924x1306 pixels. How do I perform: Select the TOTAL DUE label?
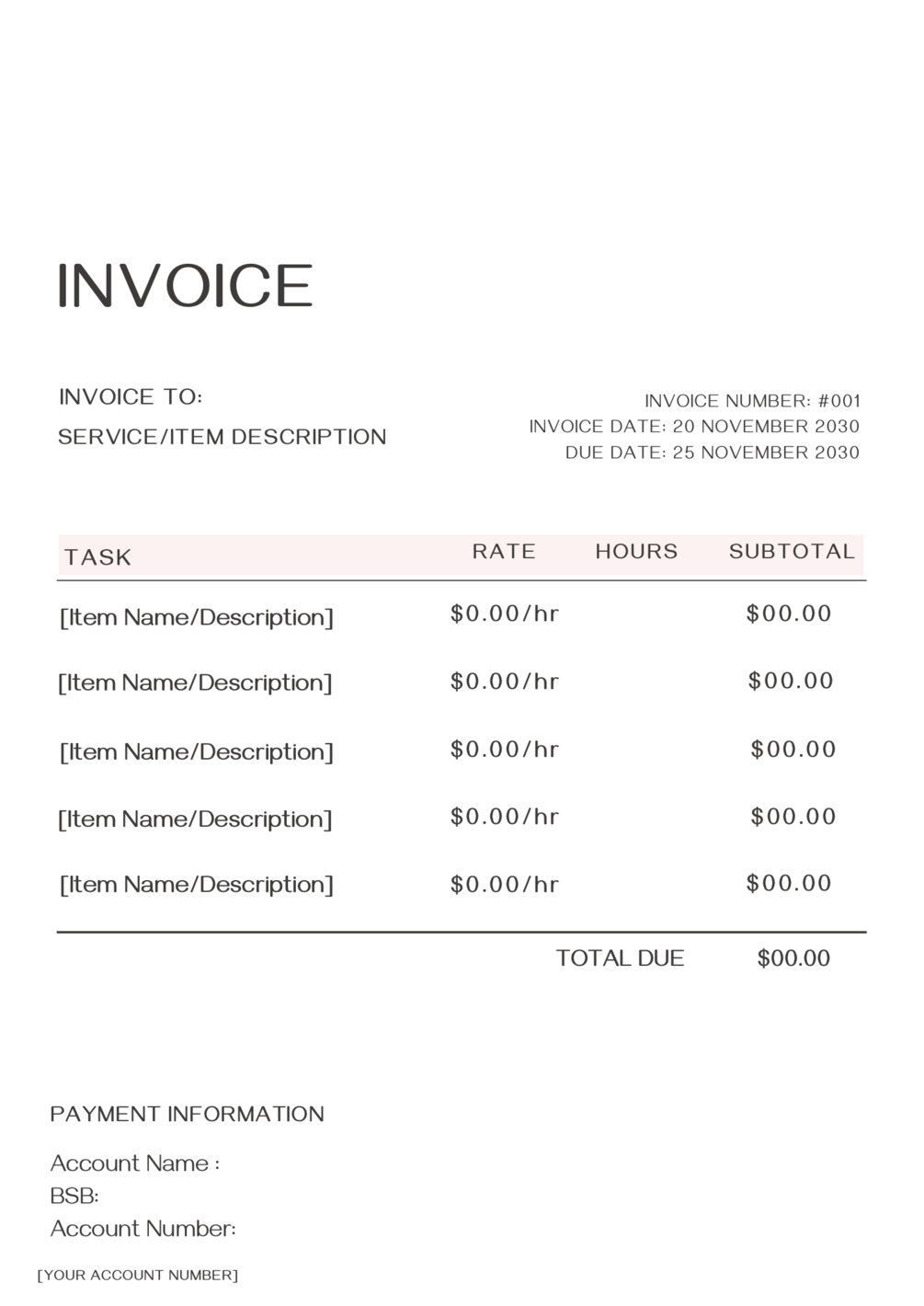(x=621, y=958)
